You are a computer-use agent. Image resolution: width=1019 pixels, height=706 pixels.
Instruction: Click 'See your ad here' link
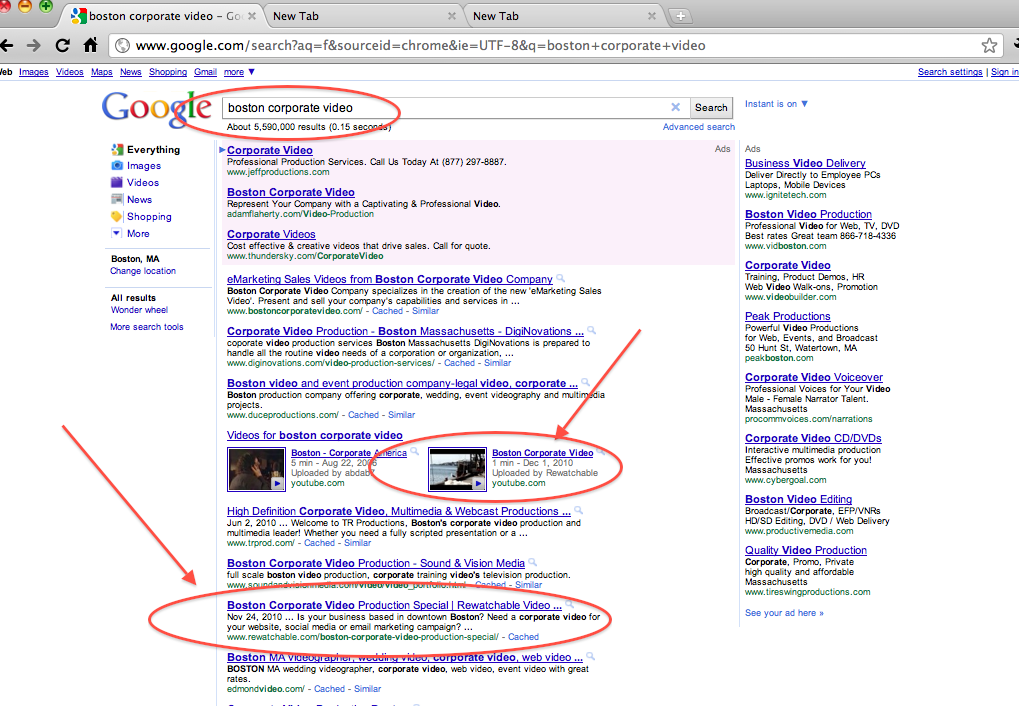point(784,613)
